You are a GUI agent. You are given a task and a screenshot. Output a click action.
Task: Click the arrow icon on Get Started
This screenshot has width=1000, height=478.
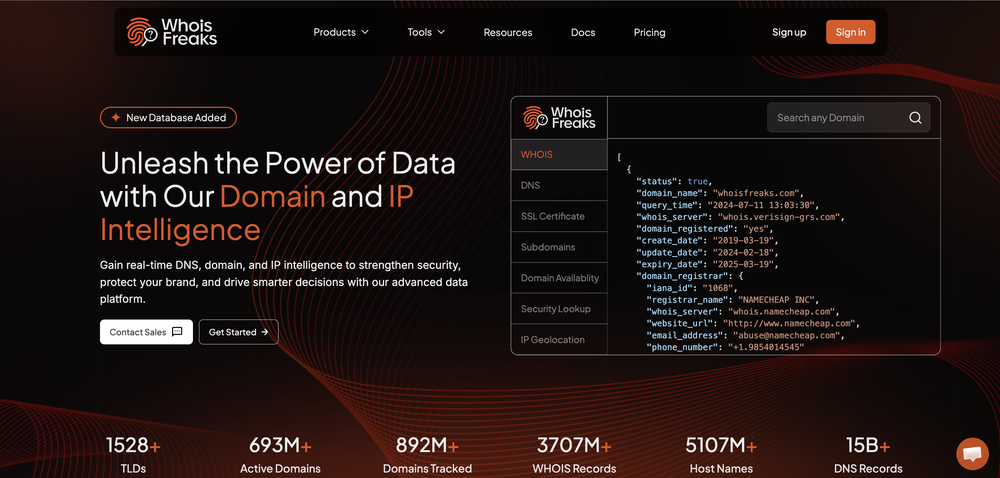tap(265, 332)
